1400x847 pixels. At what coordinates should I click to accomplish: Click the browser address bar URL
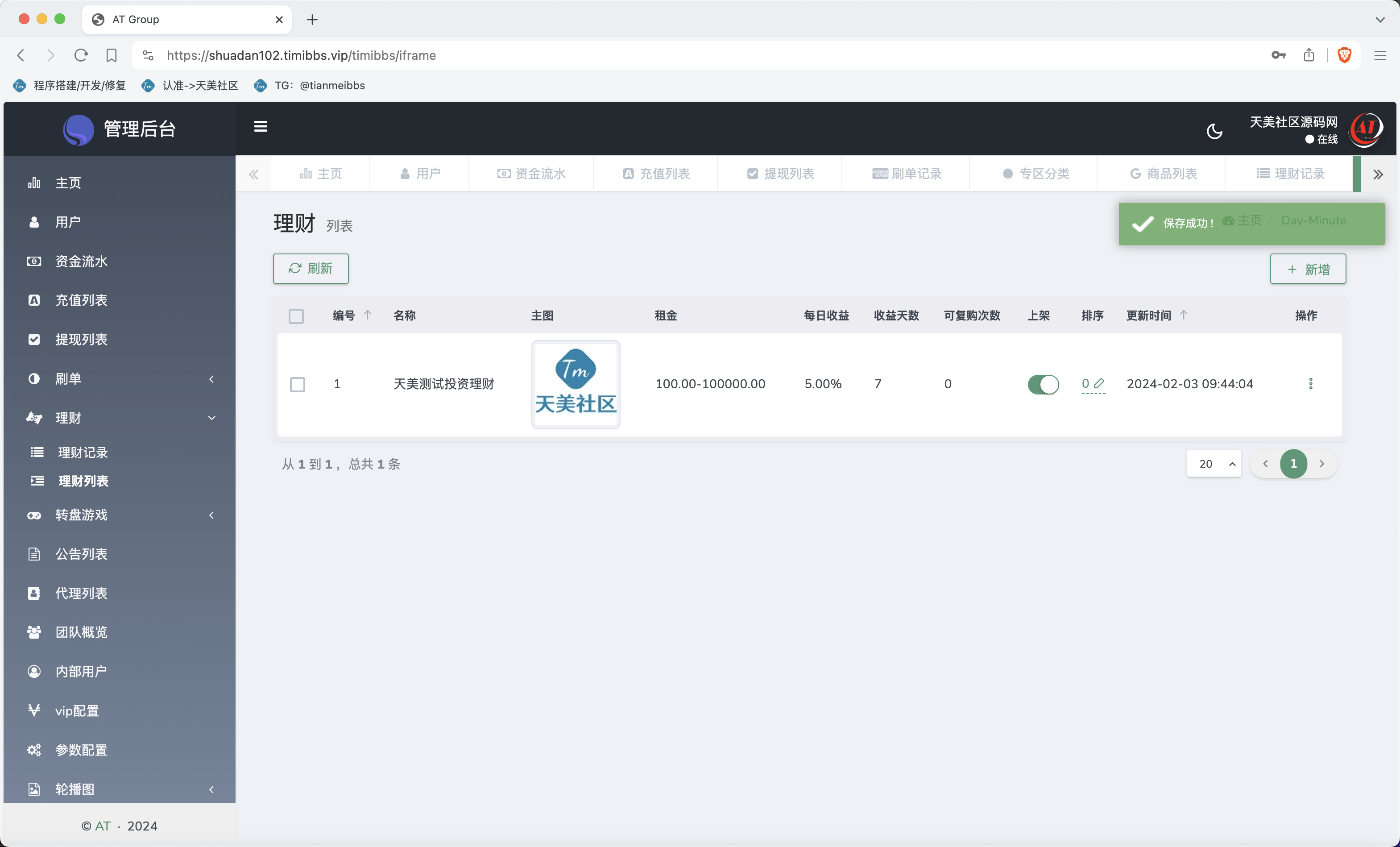(x=301, y=55)
